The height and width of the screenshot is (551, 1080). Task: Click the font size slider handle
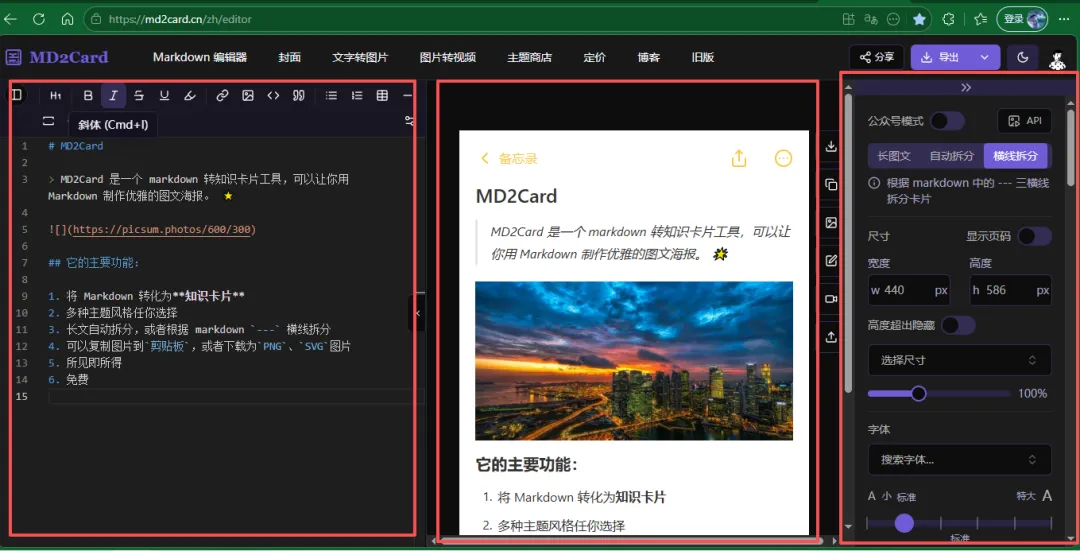tap(904, 523)
